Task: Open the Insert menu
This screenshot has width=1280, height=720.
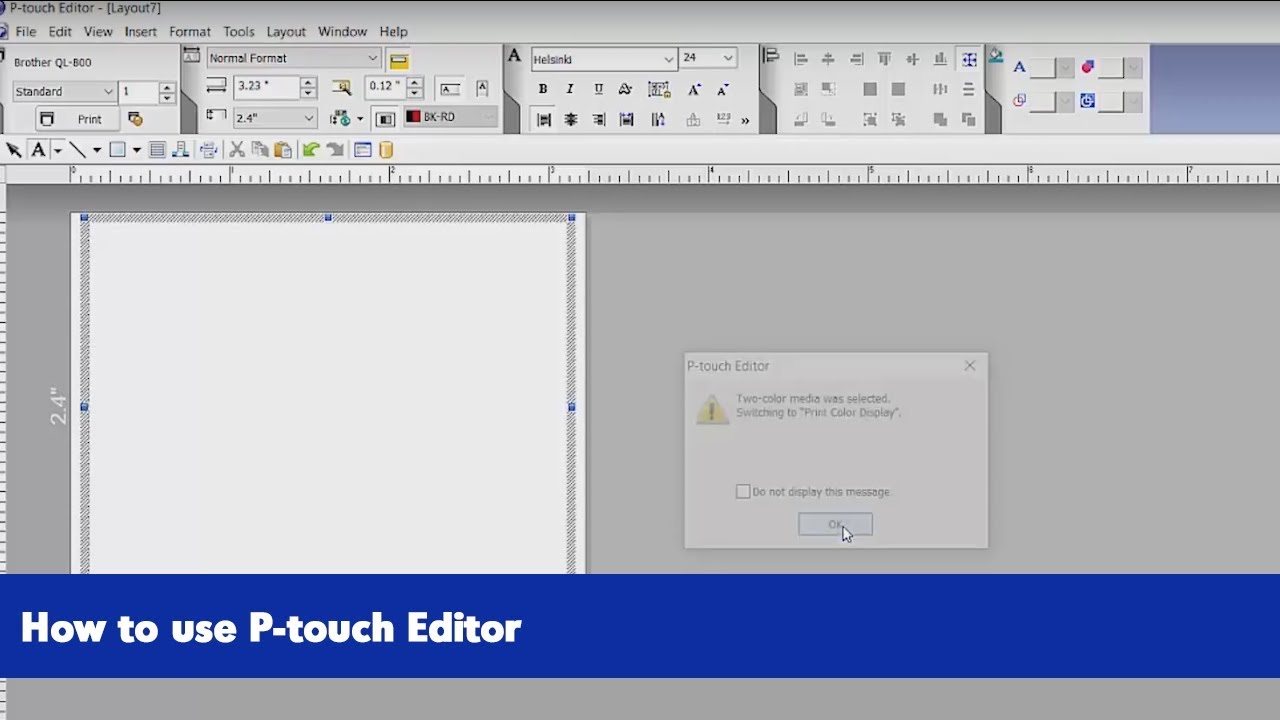Action: [x=141, y=32]
